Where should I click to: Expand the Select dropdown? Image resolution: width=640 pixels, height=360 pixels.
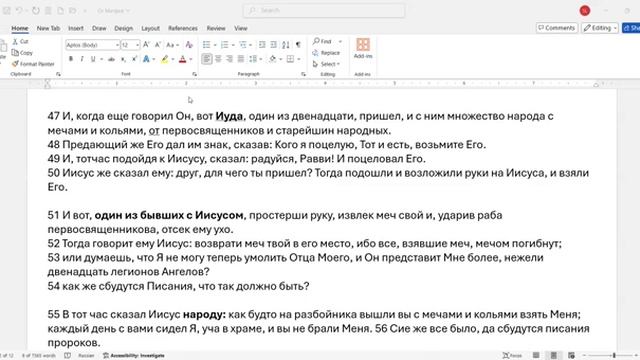pyautogui.click(x=326, y=64)
